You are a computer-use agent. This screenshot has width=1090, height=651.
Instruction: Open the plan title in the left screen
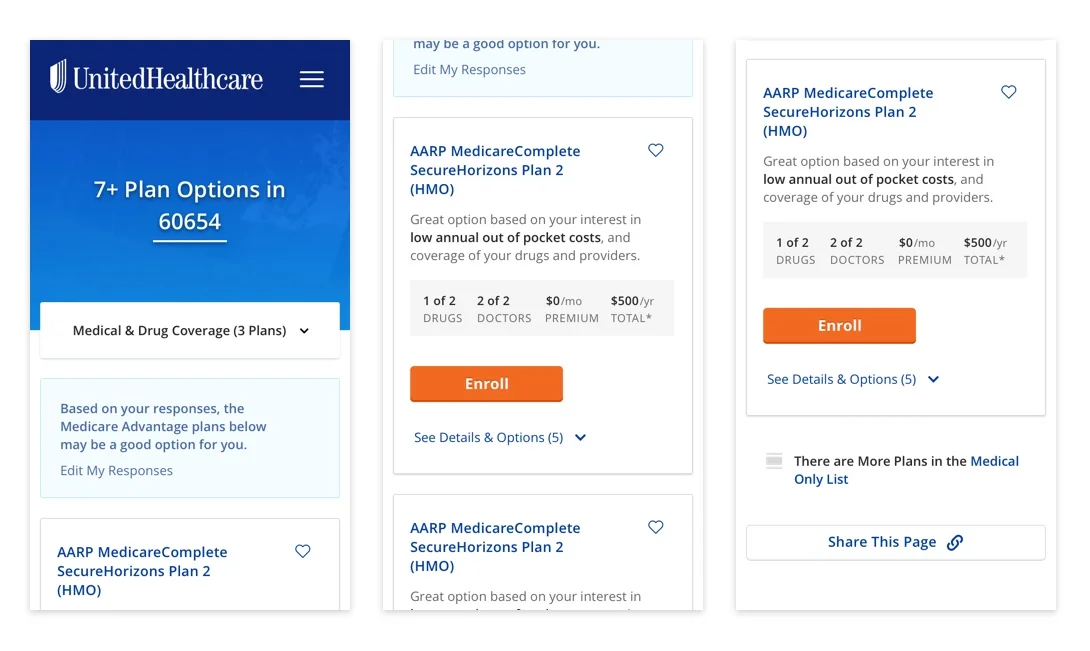point(142,571)
